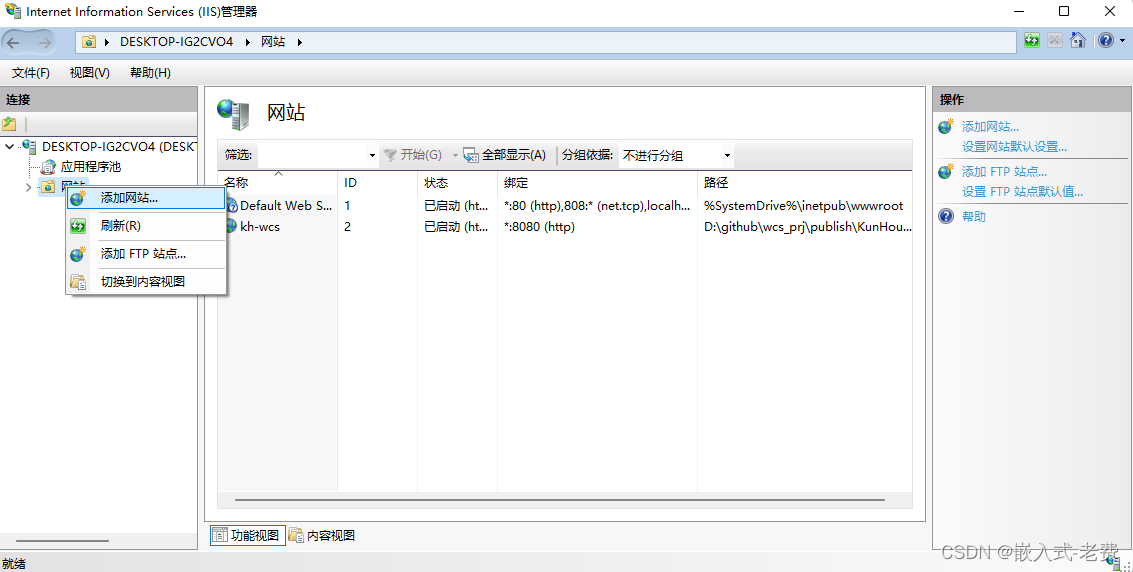The image size is (1133, 572).
Task: Open address bar root dropdown arrow
Action: pos(107,42)
